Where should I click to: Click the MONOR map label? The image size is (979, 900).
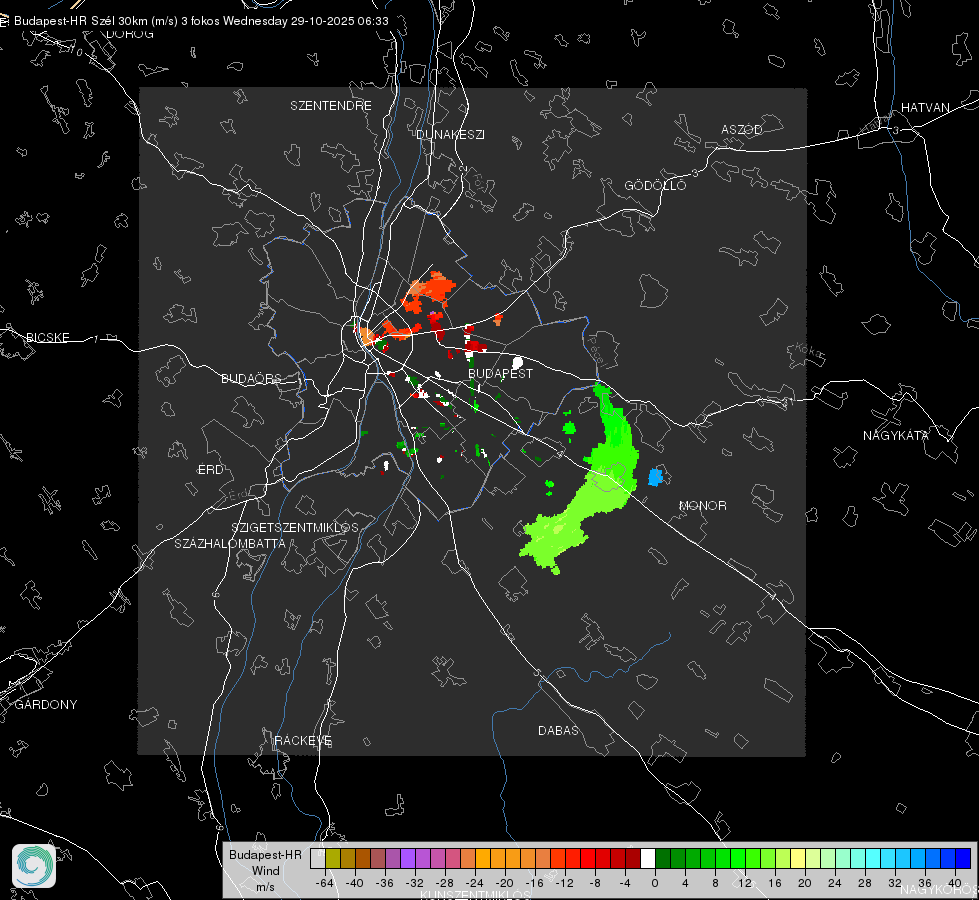(x=702, y=505)
